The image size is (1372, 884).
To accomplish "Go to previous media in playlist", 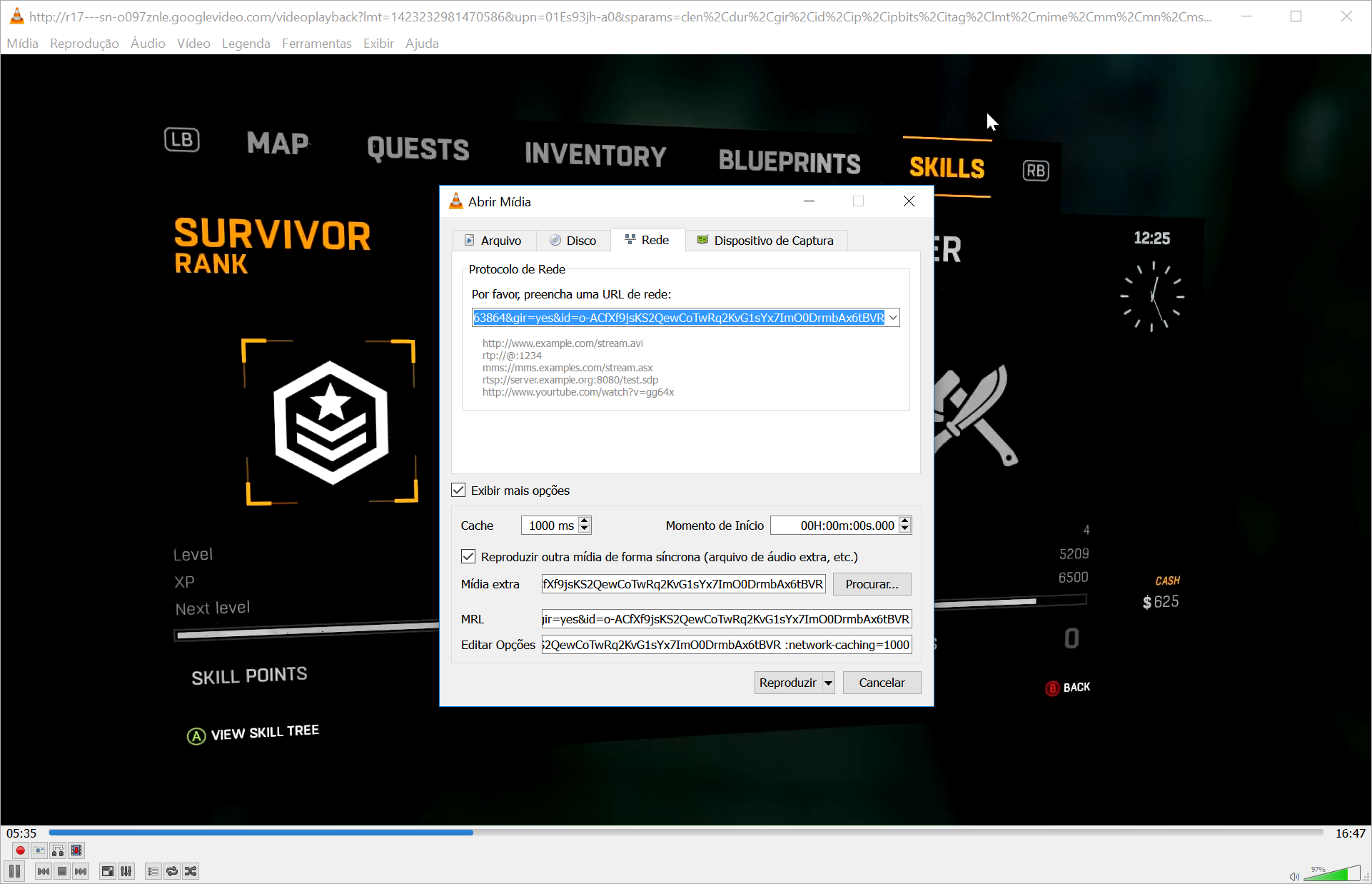I will point(44,871).
